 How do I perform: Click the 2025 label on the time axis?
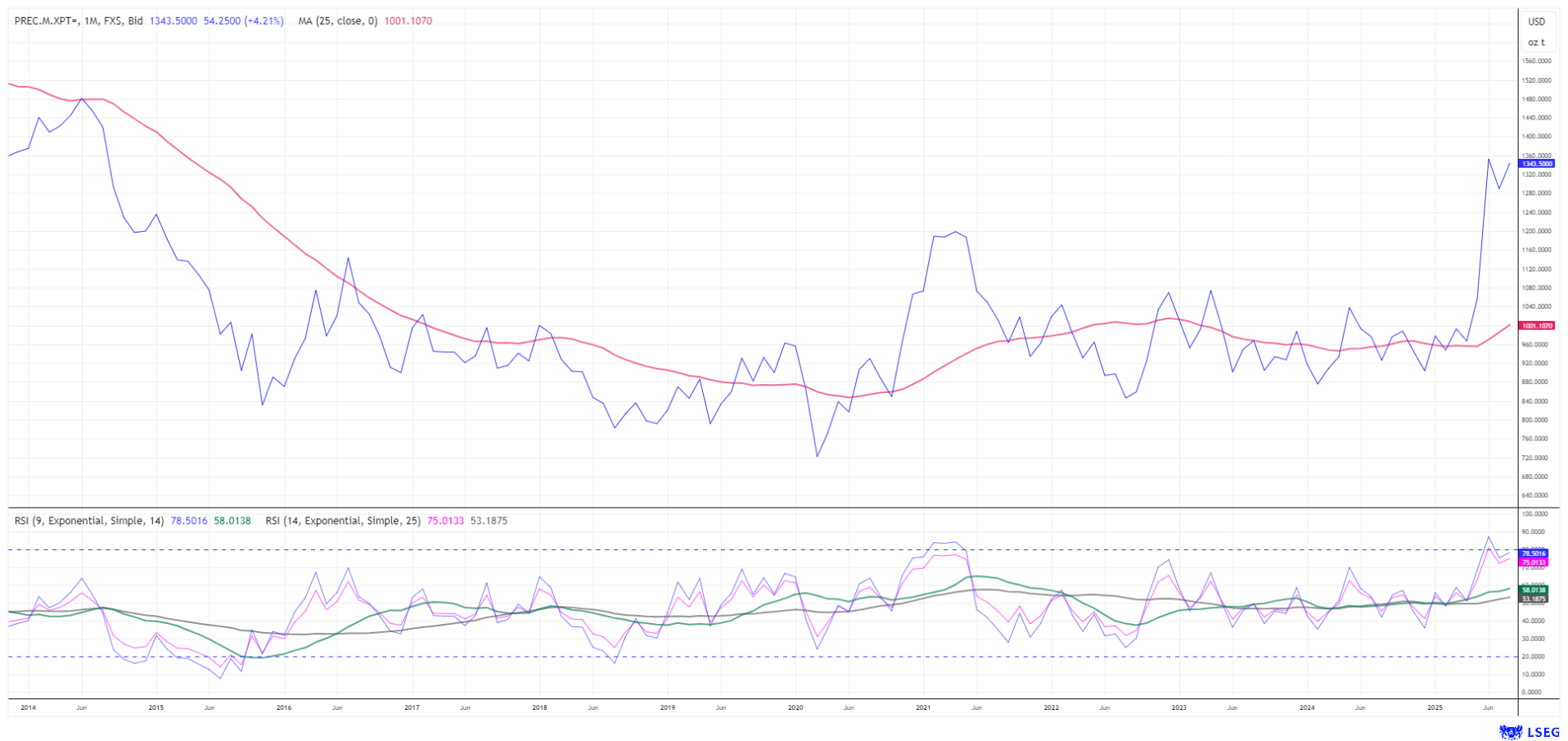point(1434,707)
